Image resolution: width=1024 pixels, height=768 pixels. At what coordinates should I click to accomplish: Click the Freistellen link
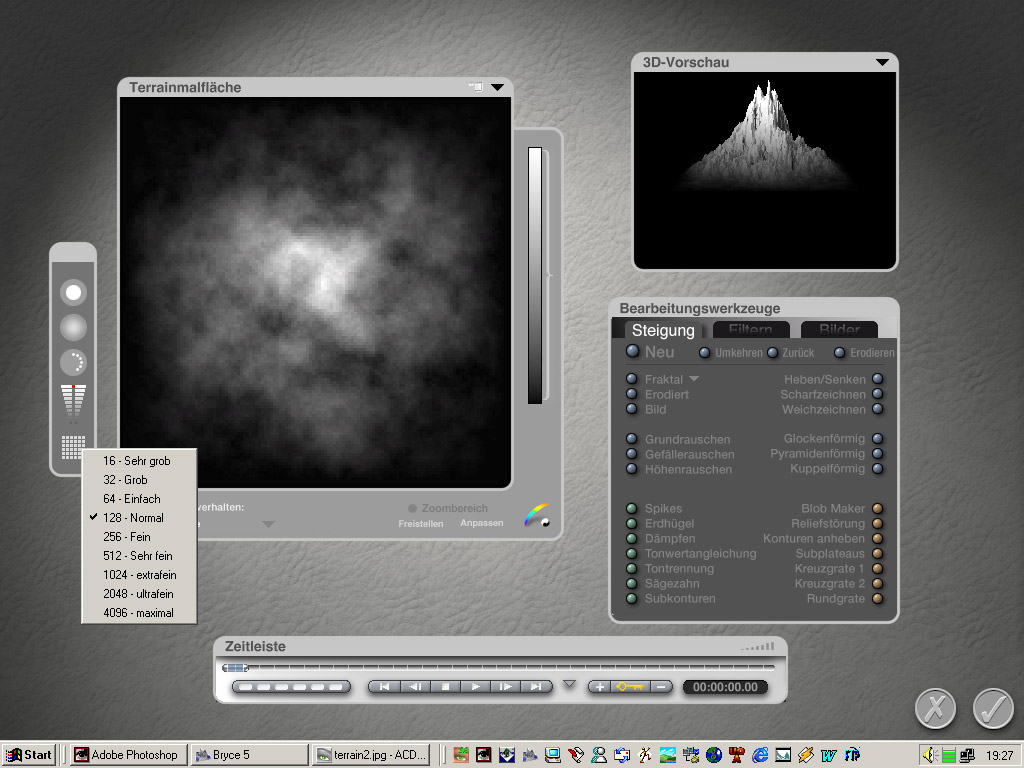point(420,523)
